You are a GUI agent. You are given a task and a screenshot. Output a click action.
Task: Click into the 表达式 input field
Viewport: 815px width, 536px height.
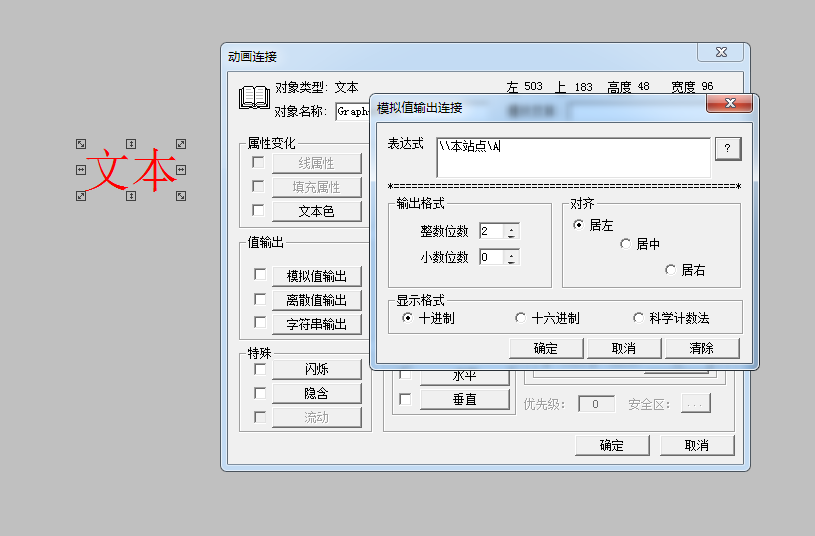click(573, 157)
